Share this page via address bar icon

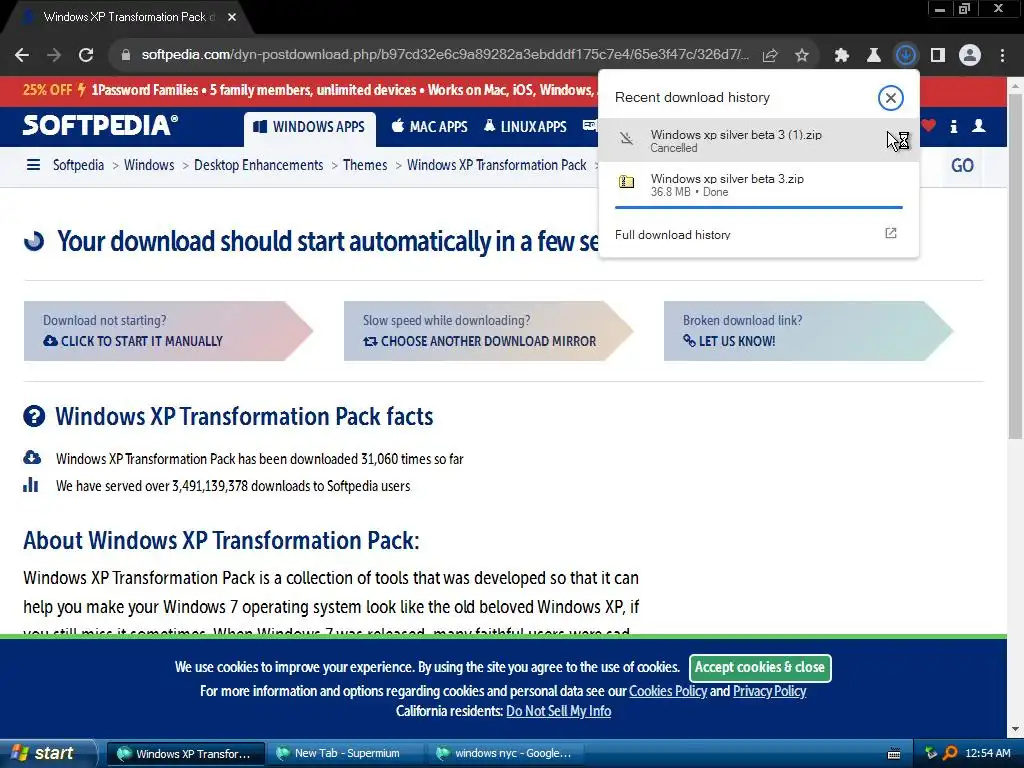point(770,55)
